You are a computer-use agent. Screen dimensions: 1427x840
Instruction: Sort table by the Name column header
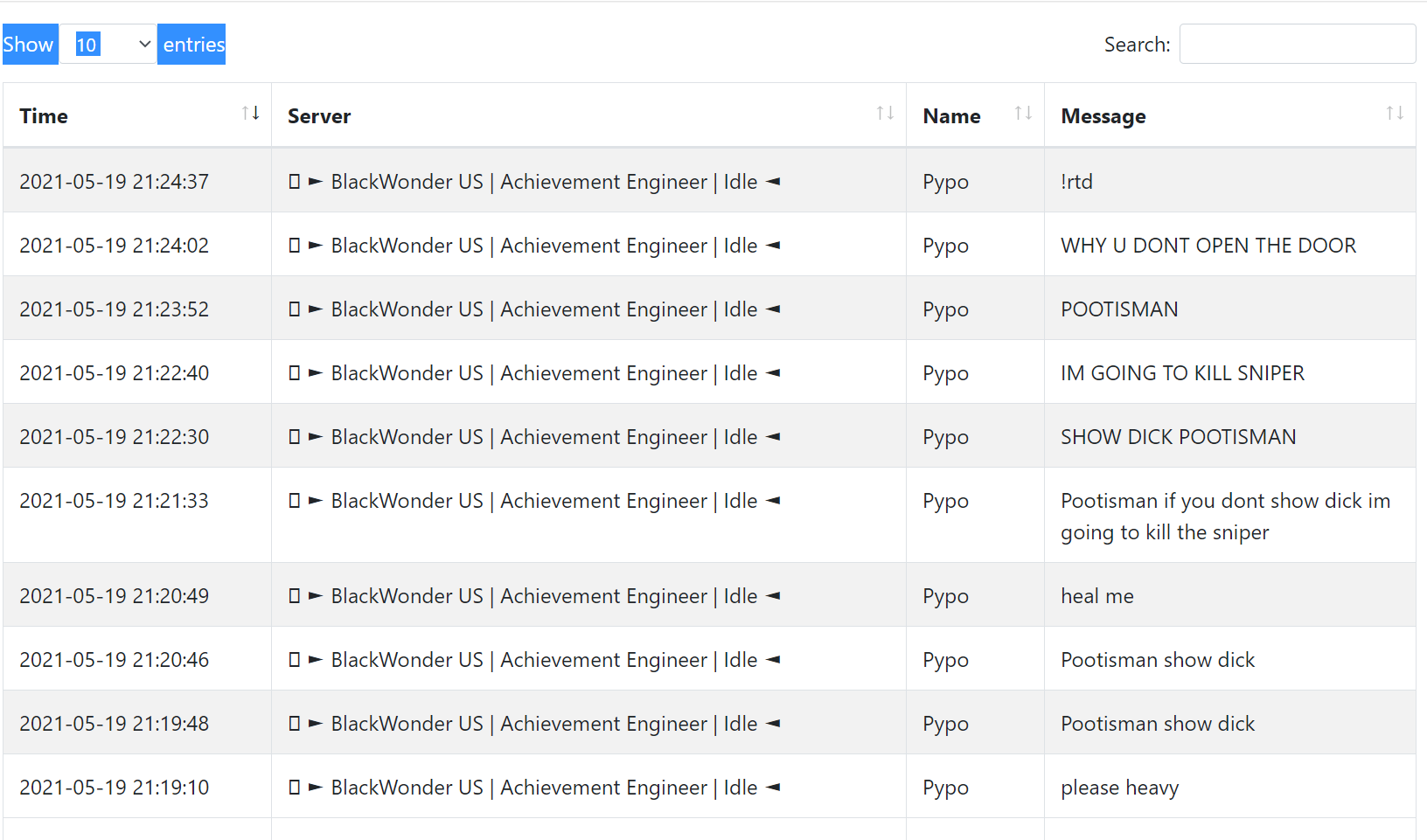[x=975, y=115]
